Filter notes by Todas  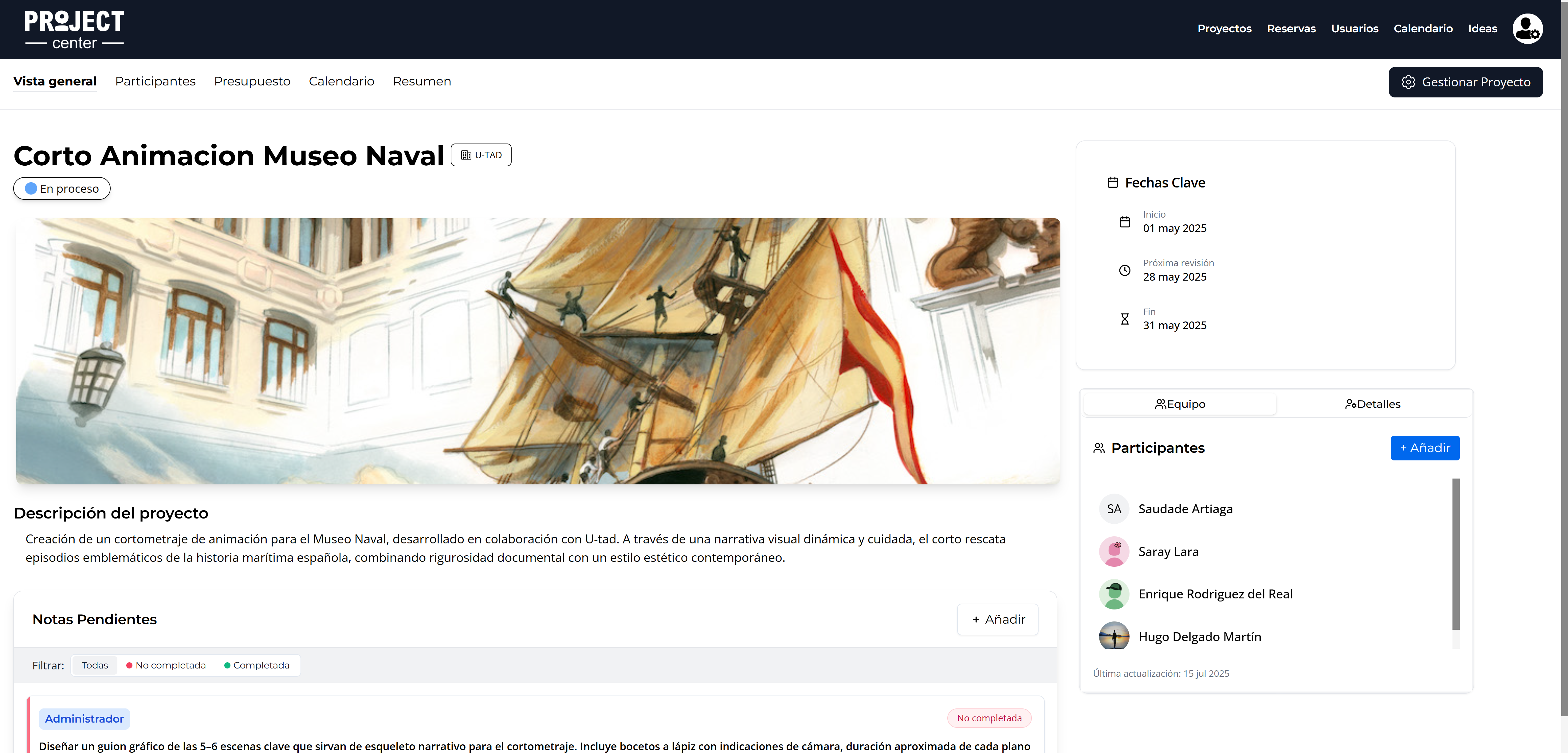(94, 665)
